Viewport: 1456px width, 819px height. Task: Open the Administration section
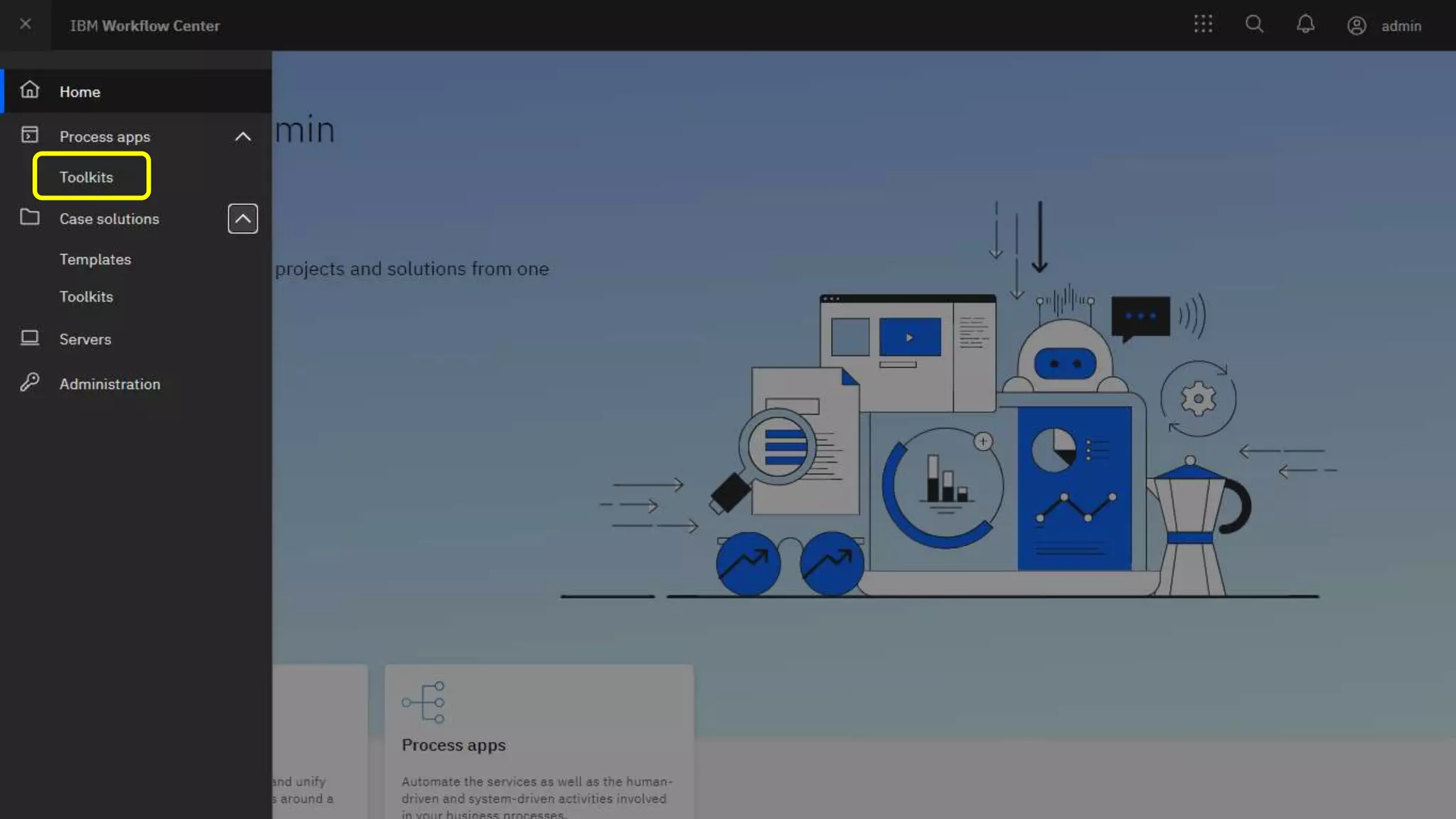coord(110,384)
